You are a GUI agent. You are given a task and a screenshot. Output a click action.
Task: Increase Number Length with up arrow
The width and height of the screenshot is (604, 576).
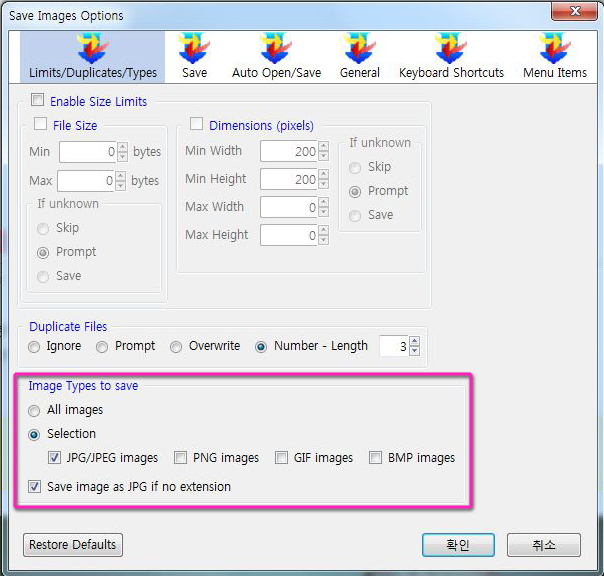414,341
